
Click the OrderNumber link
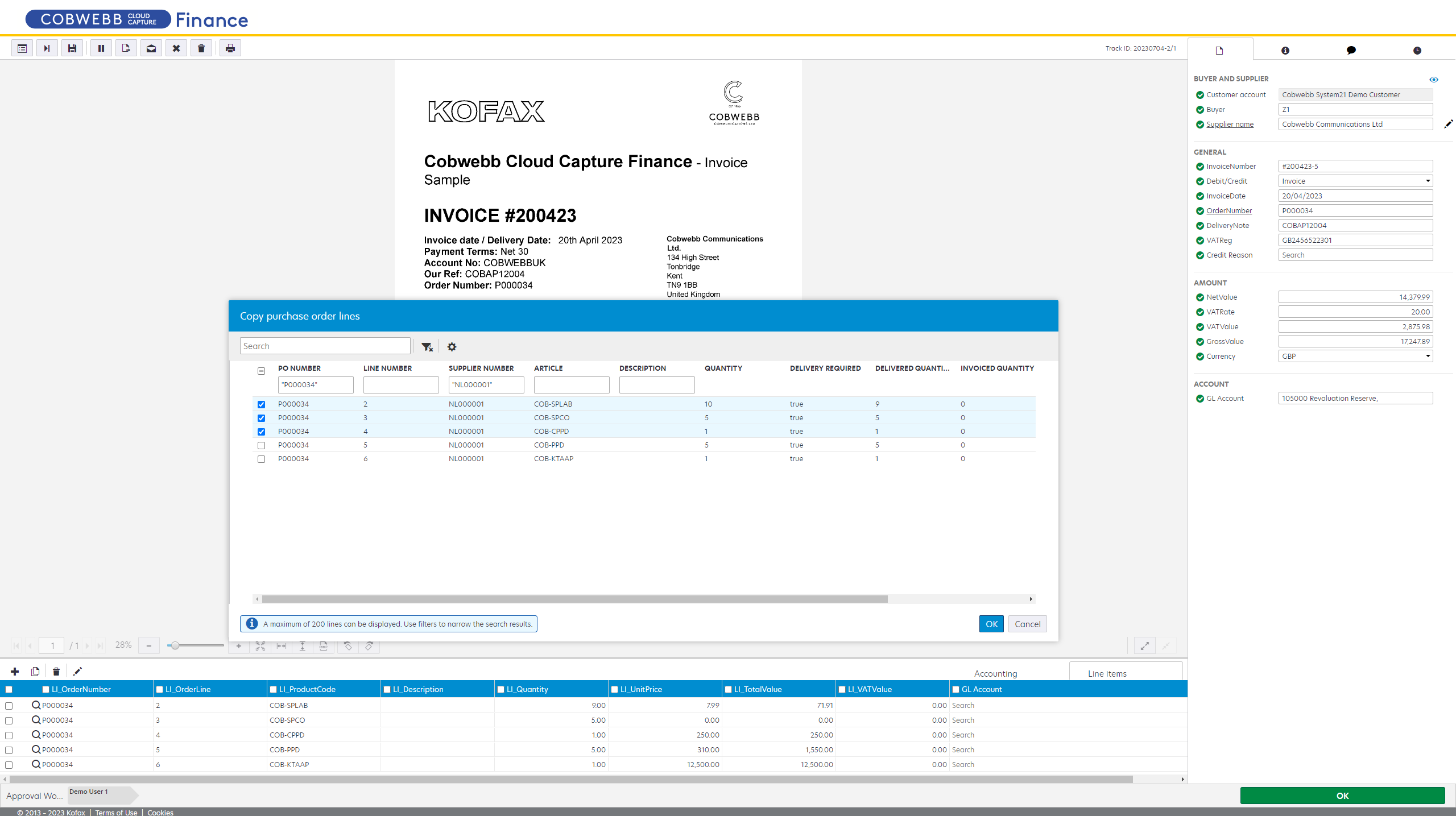[x=1229, y=210]
